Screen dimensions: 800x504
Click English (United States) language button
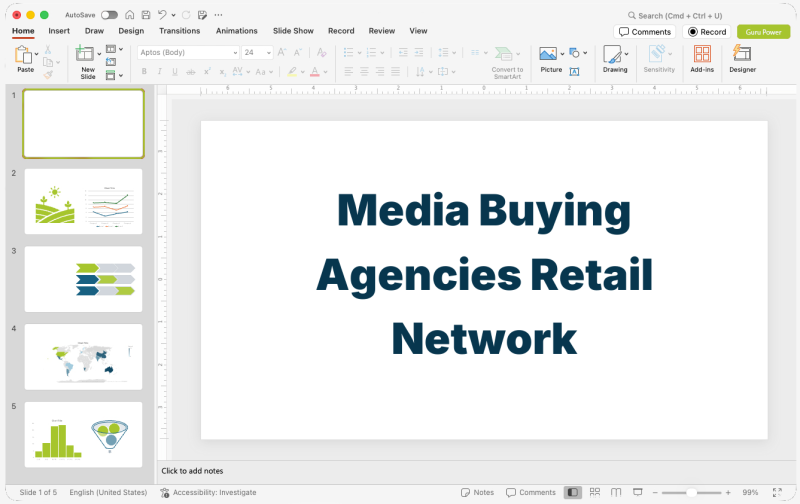click(x=108, y=492)
